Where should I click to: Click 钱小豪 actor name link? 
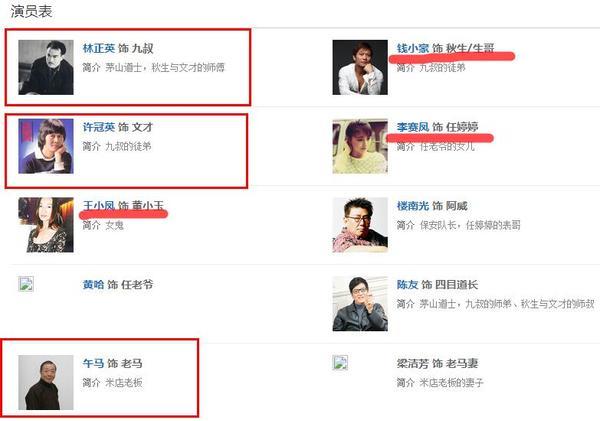tap(413, 48)
